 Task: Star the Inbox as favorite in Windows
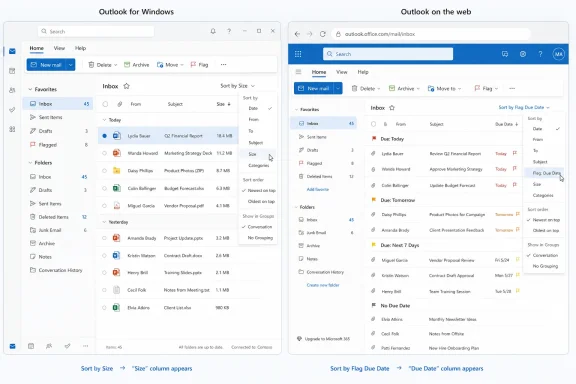[x=126, y=86]
